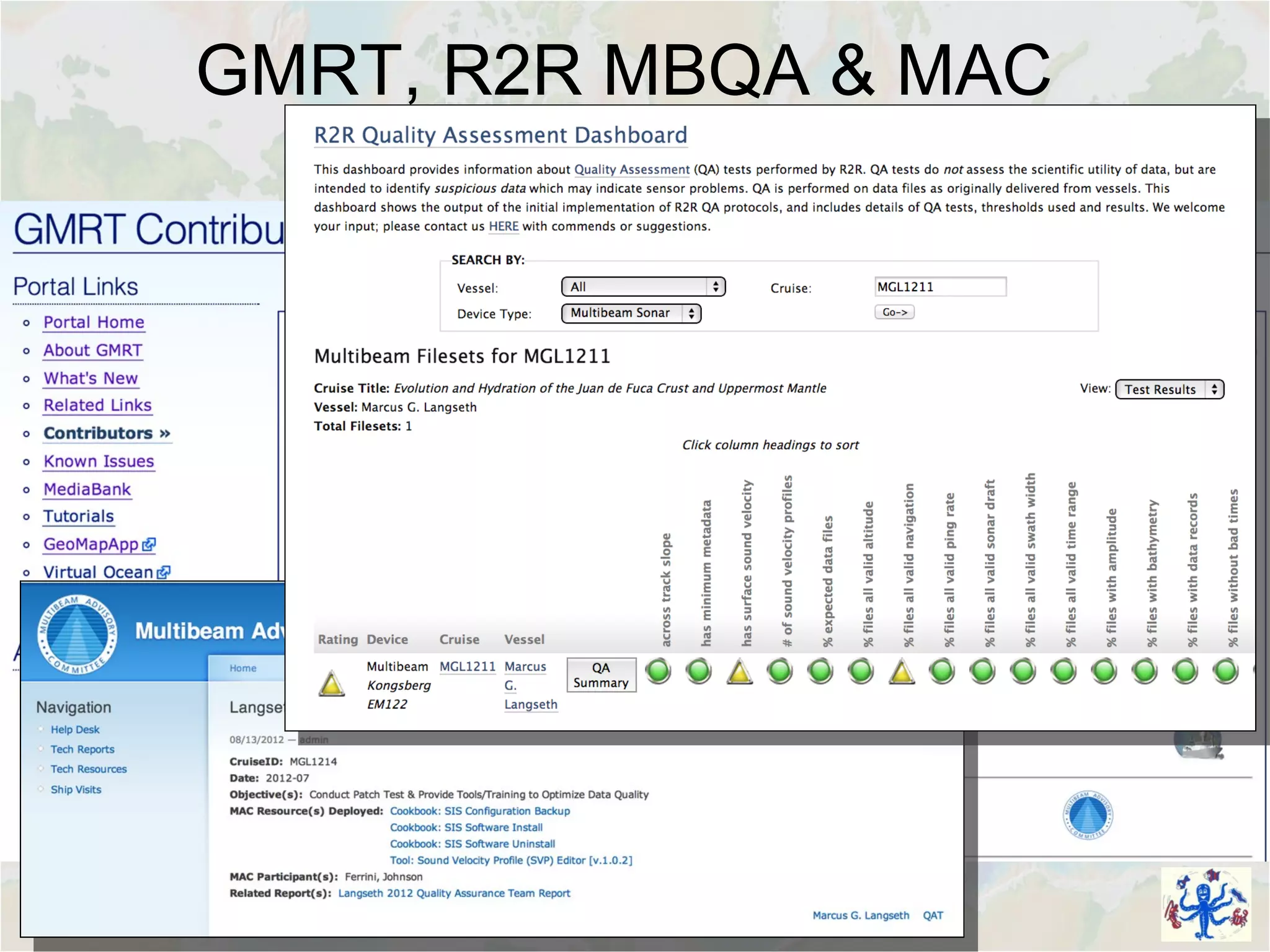The height and width of the screenshot is (952, 1270).
Task: Open Known Issues in GMRT sidebar
Action: pos(99,461)
